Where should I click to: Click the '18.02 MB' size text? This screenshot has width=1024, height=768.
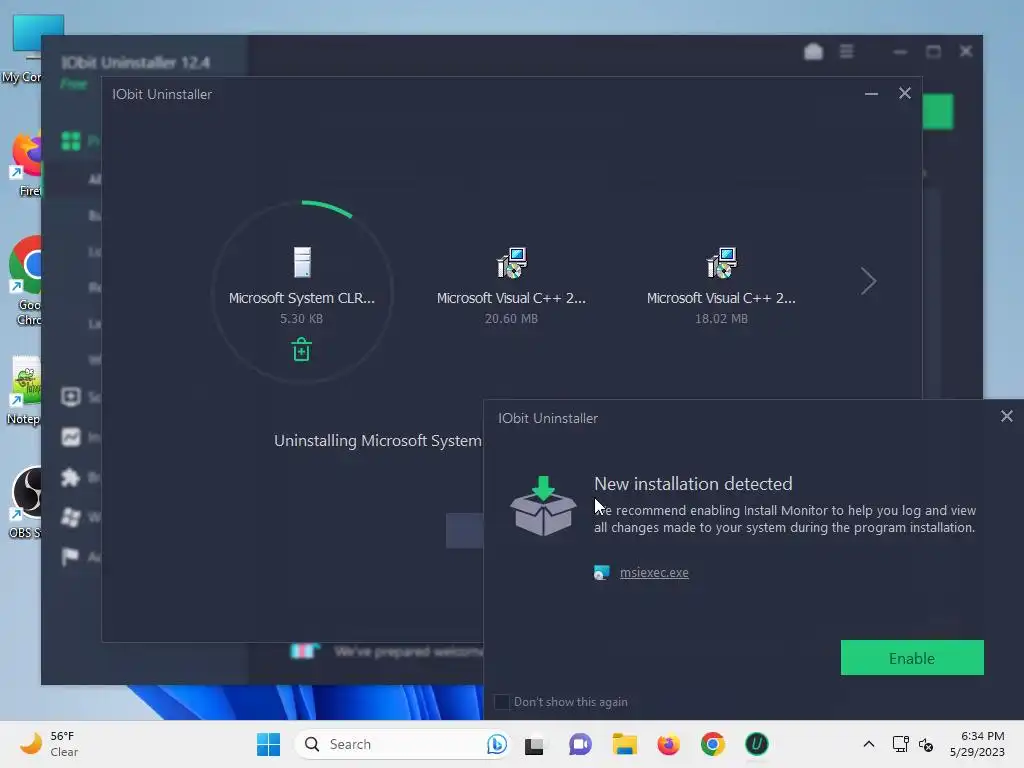coord(721,319)
